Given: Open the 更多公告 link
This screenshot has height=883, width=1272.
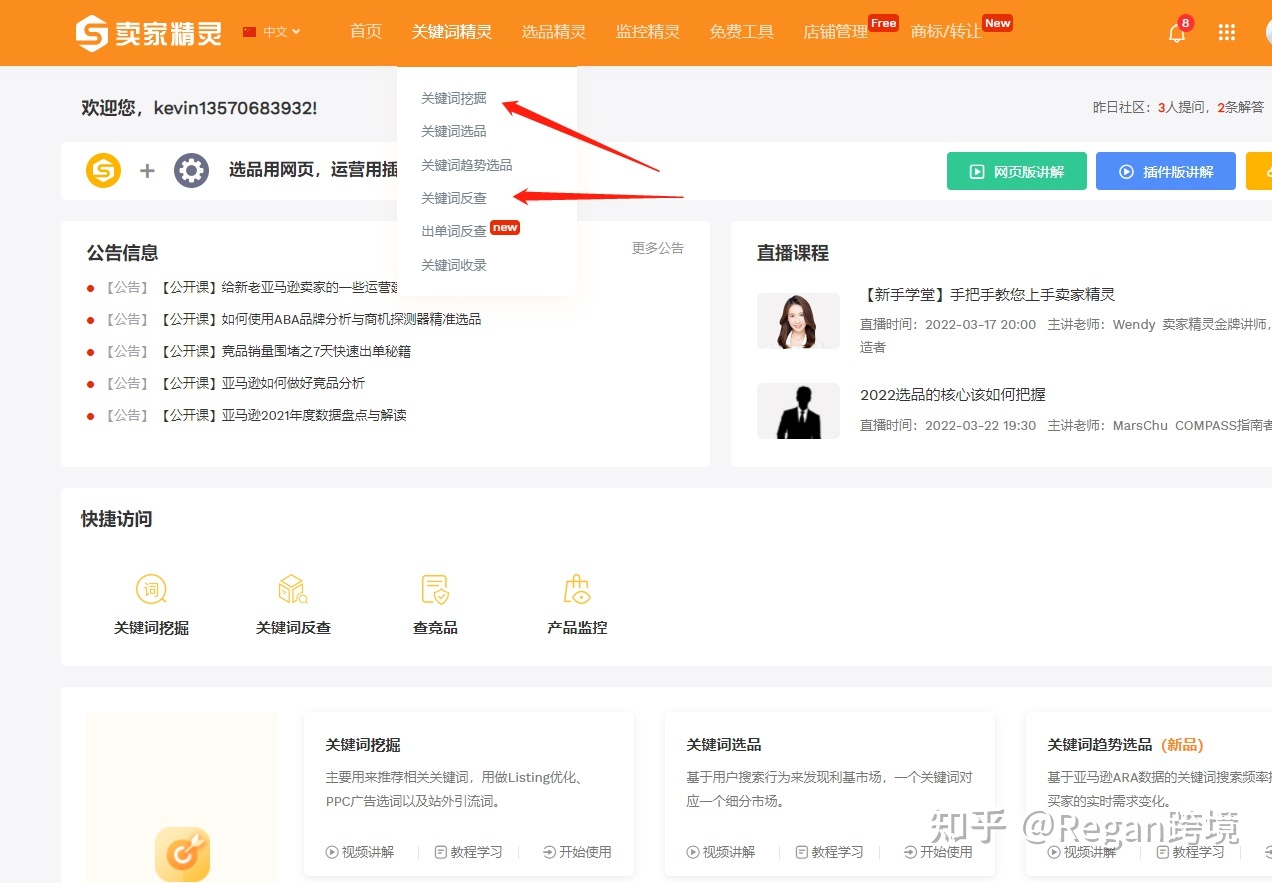Looking at the screenshot, I should [657, 248].
